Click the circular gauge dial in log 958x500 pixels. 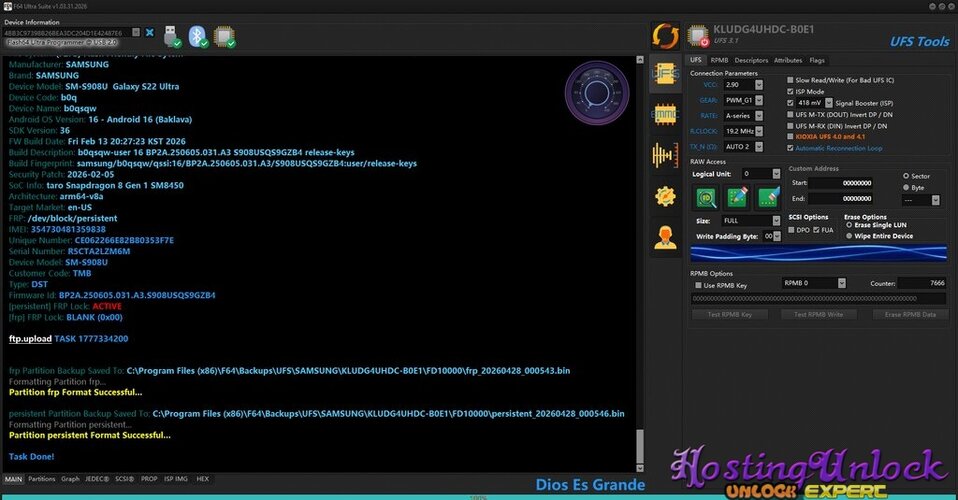tap(596, 93)
